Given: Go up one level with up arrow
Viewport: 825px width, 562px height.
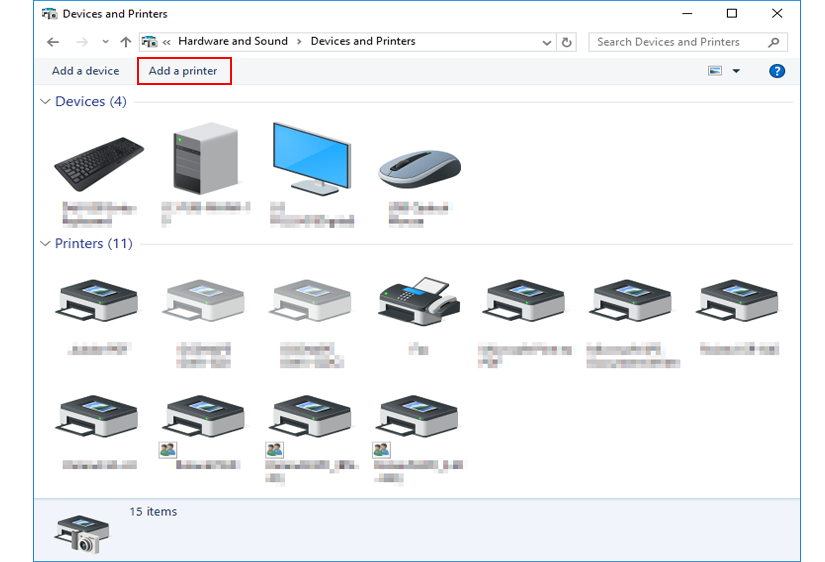Looking at the screenshot, I should [125, 42].
